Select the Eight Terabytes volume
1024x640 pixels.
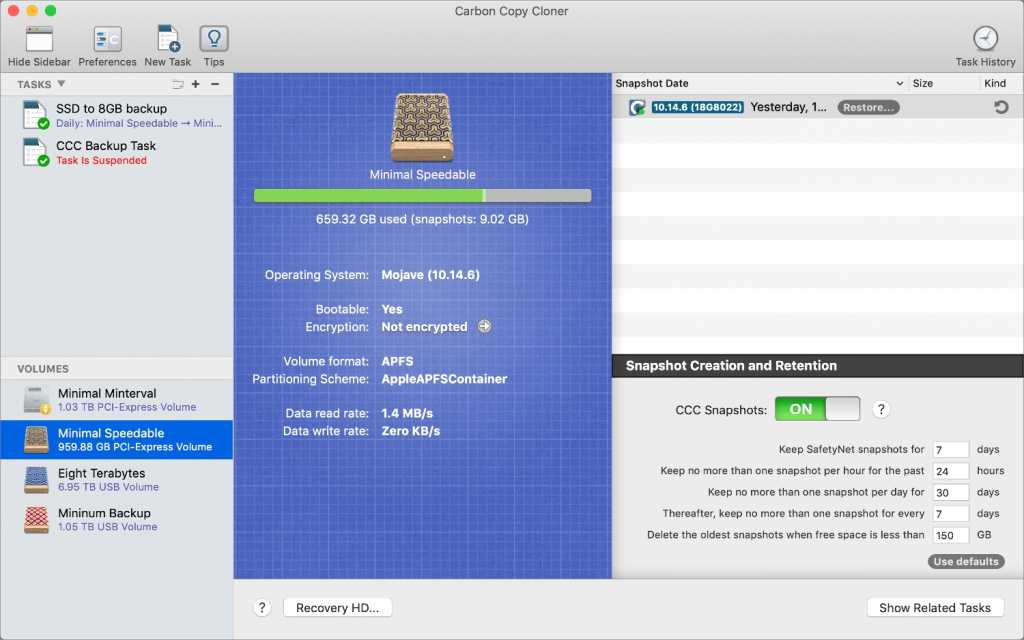[116, 480]
